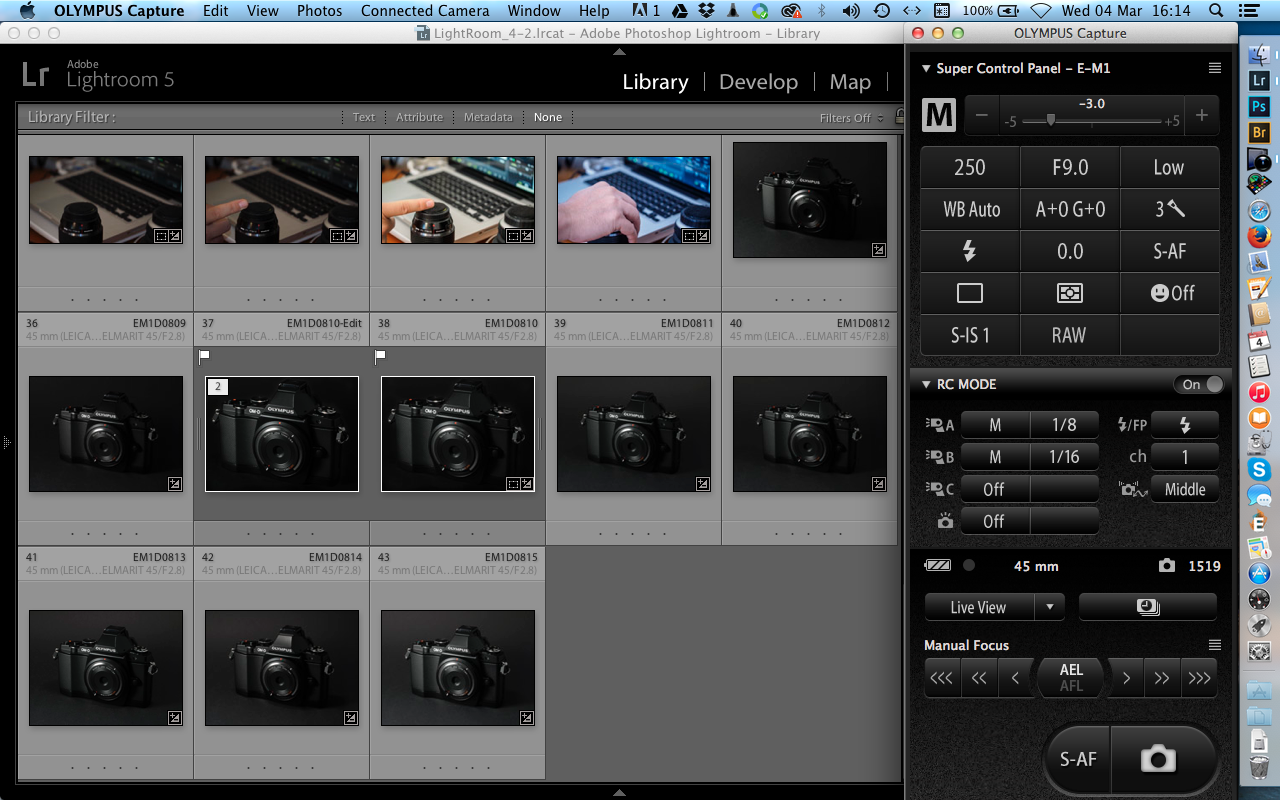
Task: Expand the Lightroom left panel arrow
Action: (5, 441)
